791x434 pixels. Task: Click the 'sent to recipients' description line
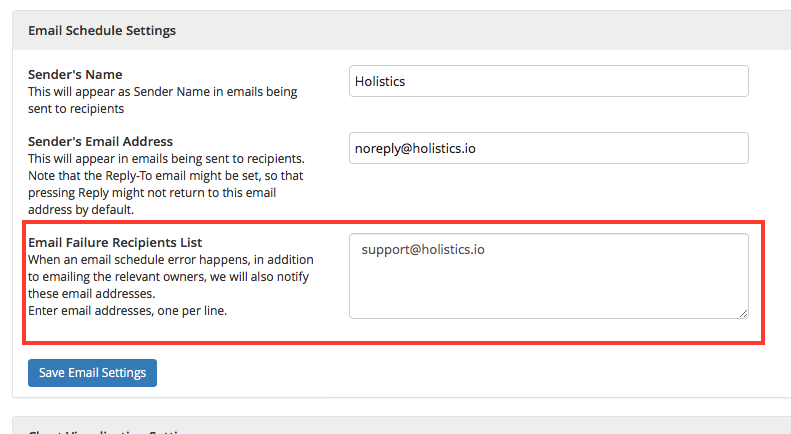pos(76,108)
